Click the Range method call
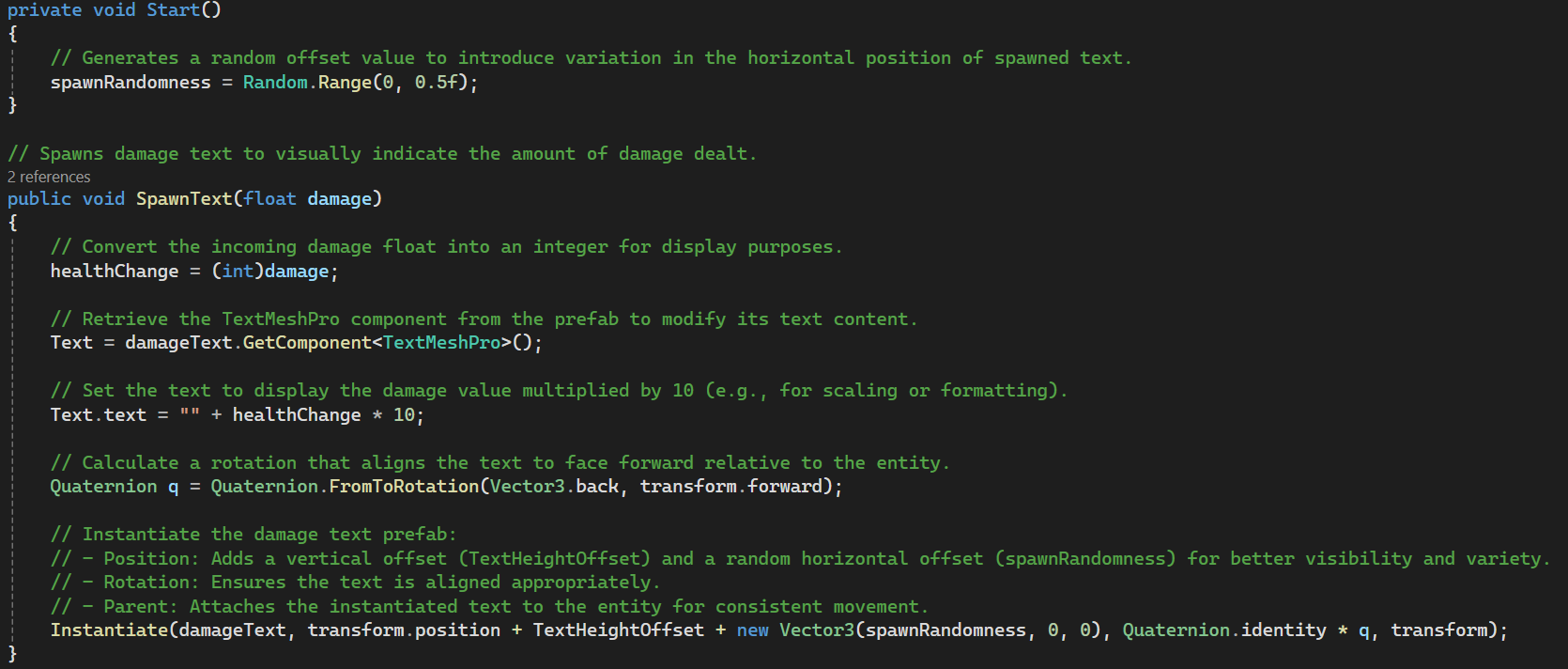 345,82
